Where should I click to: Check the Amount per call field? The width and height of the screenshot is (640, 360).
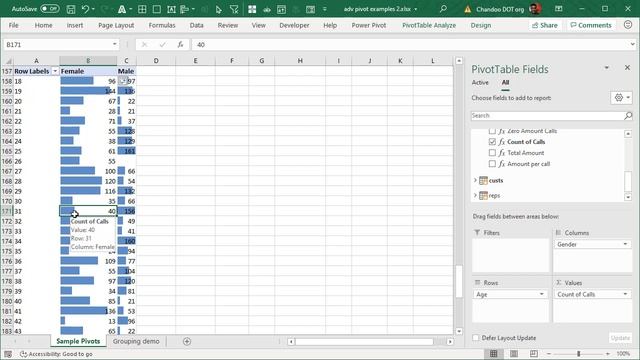(x=492, y=164)
